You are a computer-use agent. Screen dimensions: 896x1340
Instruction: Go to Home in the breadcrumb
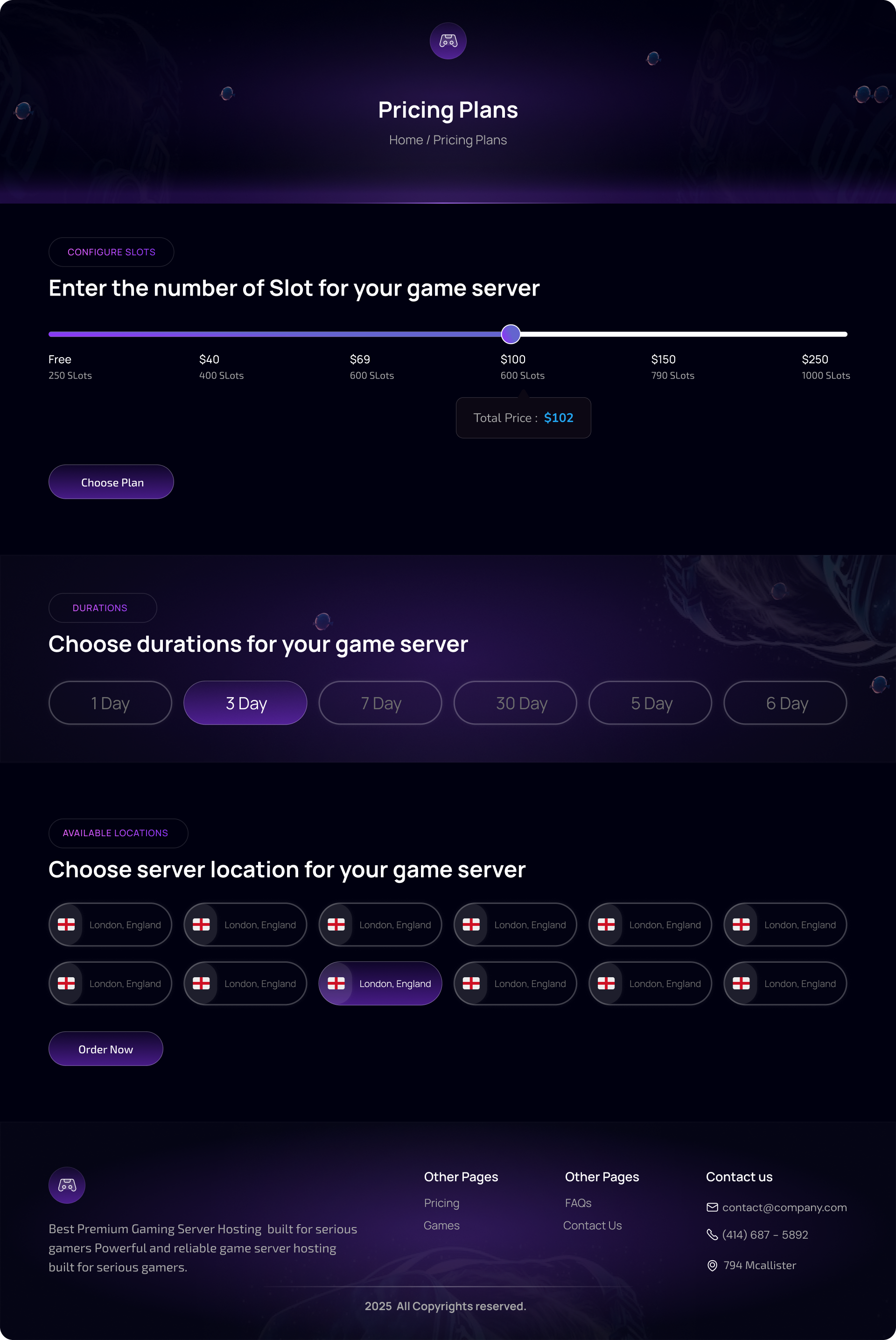point(406,140)
